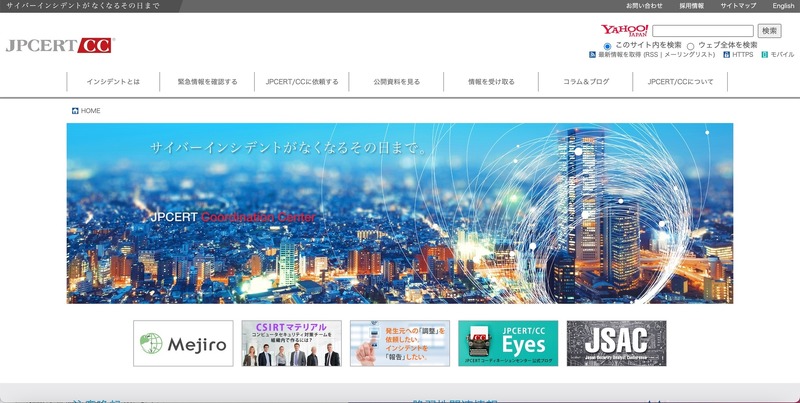The height and width of the screenshot is (403, 800).
Task: Open the CSIRTマテリアル banner
Action: pyautogui.click(x=291, y=343)
